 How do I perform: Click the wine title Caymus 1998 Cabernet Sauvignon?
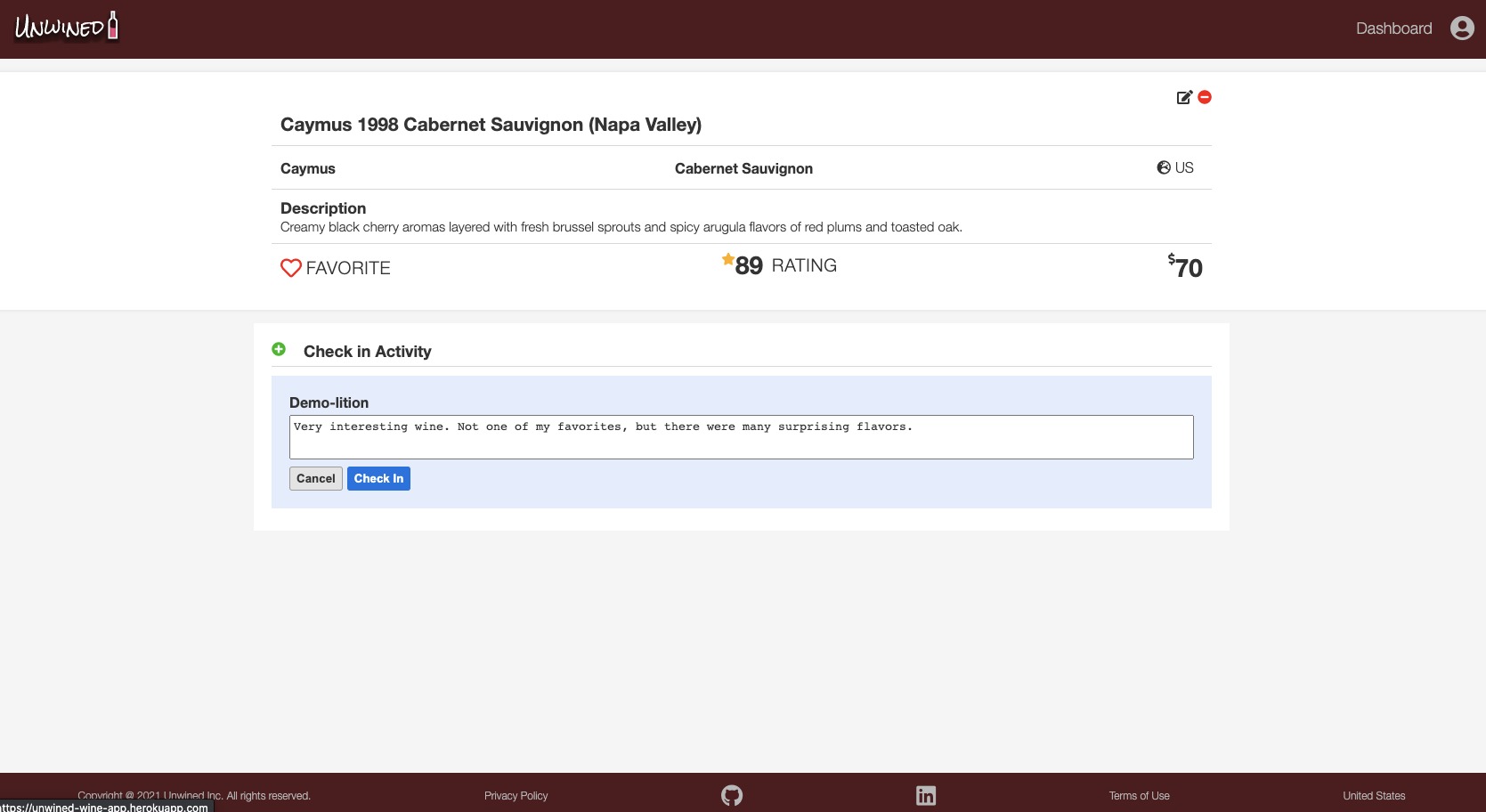coord(491,125)
